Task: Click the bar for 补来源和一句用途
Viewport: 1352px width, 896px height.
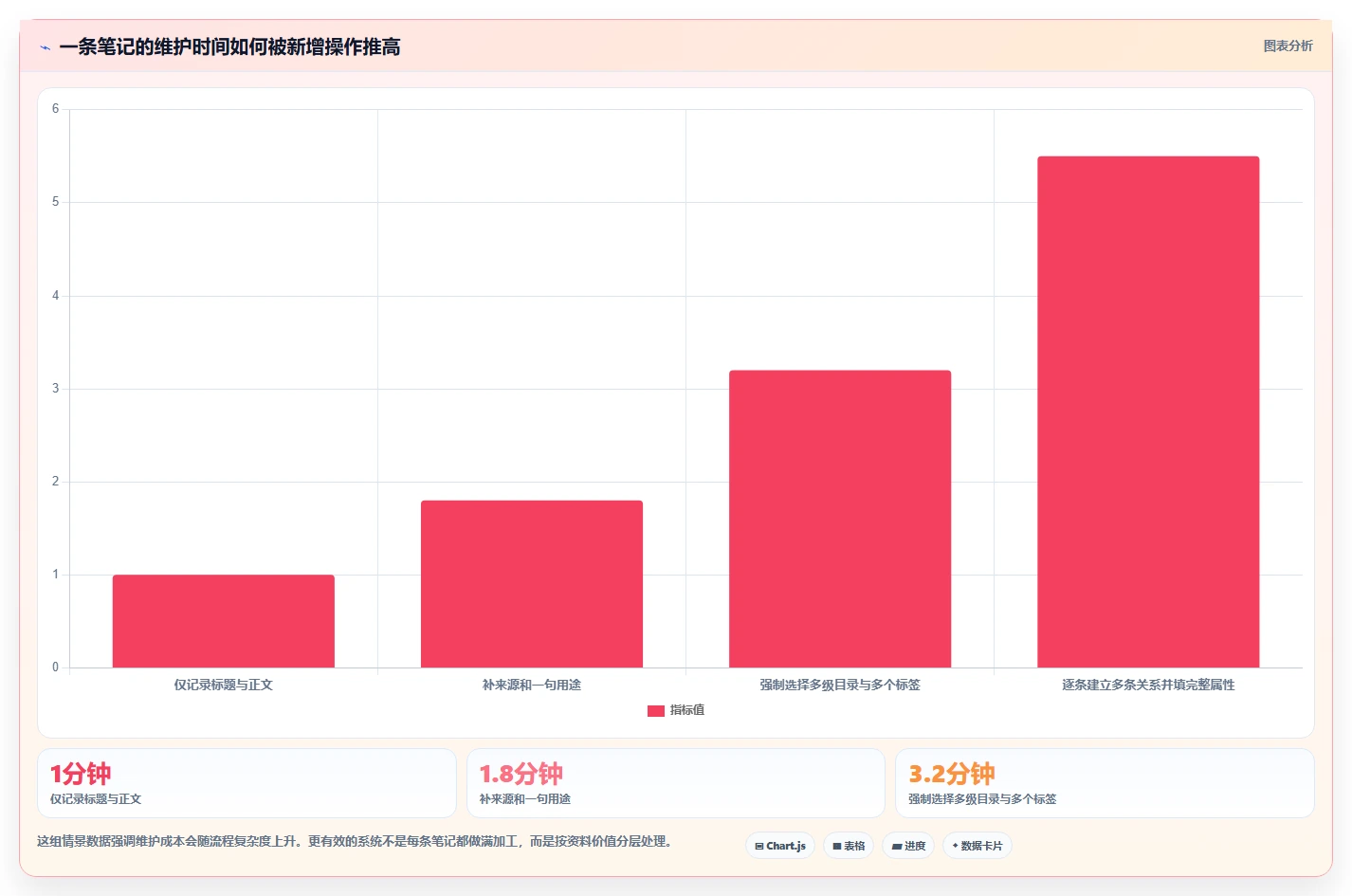Action: (532, 584)
